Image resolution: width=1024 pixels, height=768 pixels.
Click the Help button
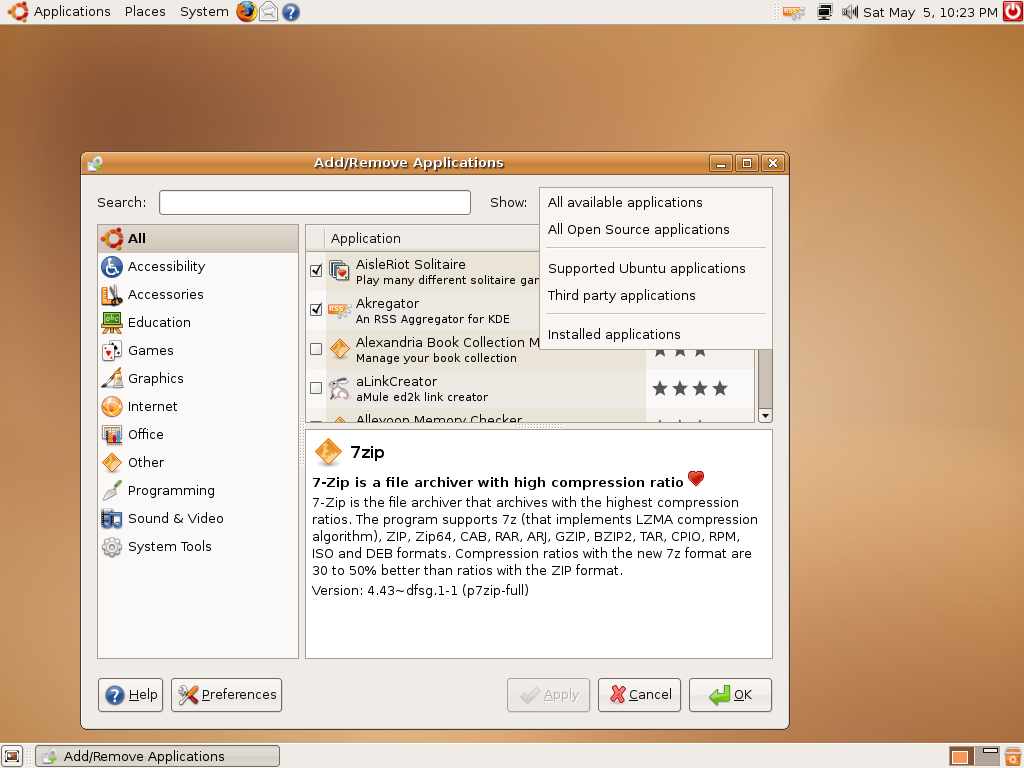[131, 695]
